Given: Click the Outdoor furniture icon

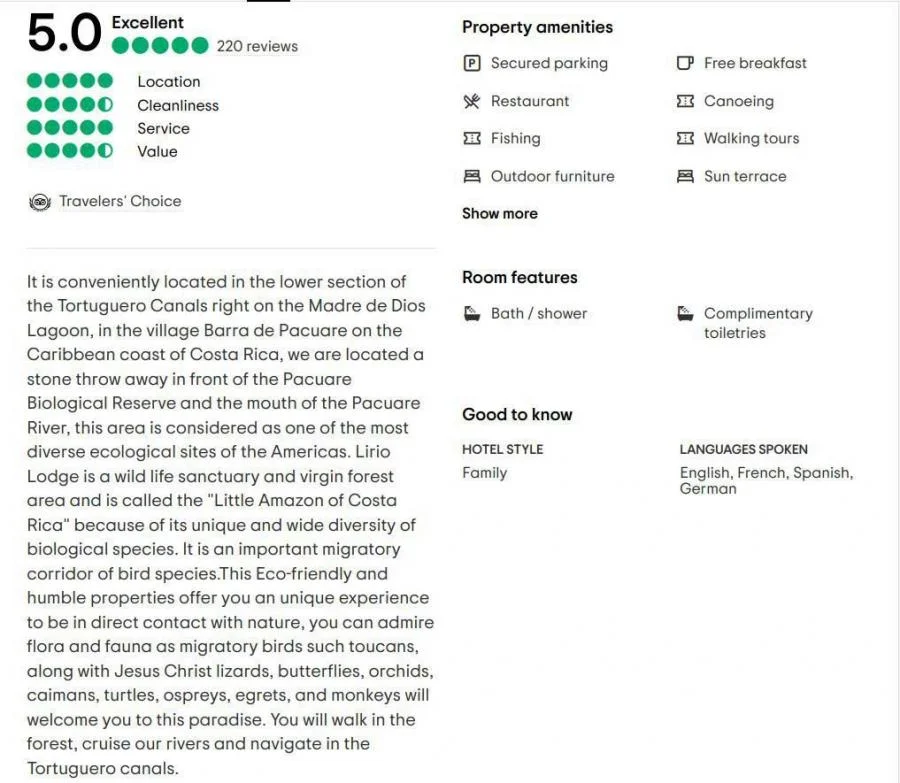Looking at the screenshot, I should [472, 176].
